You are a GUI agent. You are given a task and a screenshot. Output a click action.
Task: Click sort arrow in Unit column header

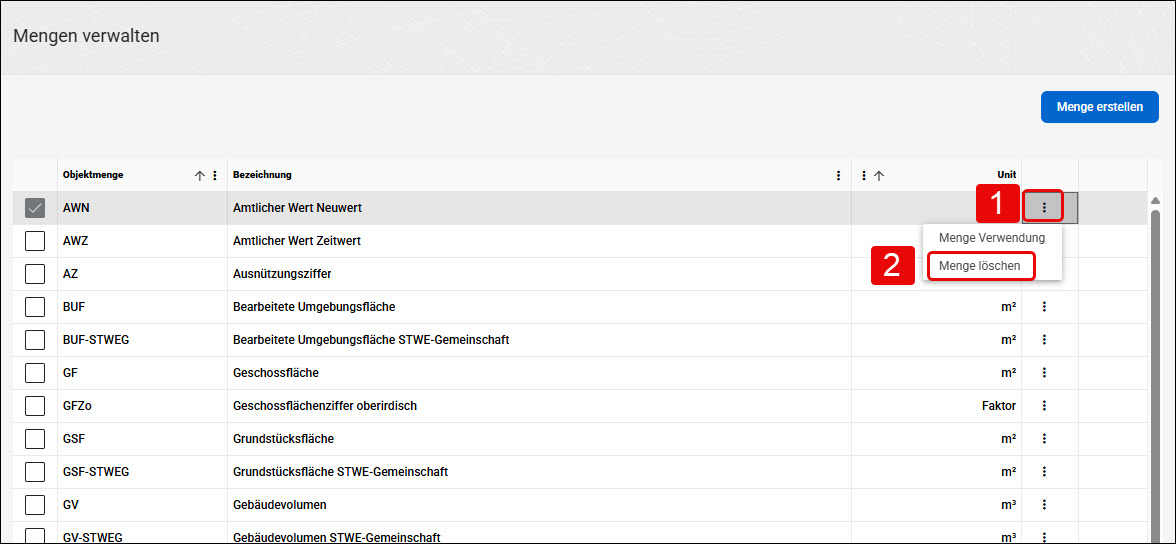click(880, 176)
